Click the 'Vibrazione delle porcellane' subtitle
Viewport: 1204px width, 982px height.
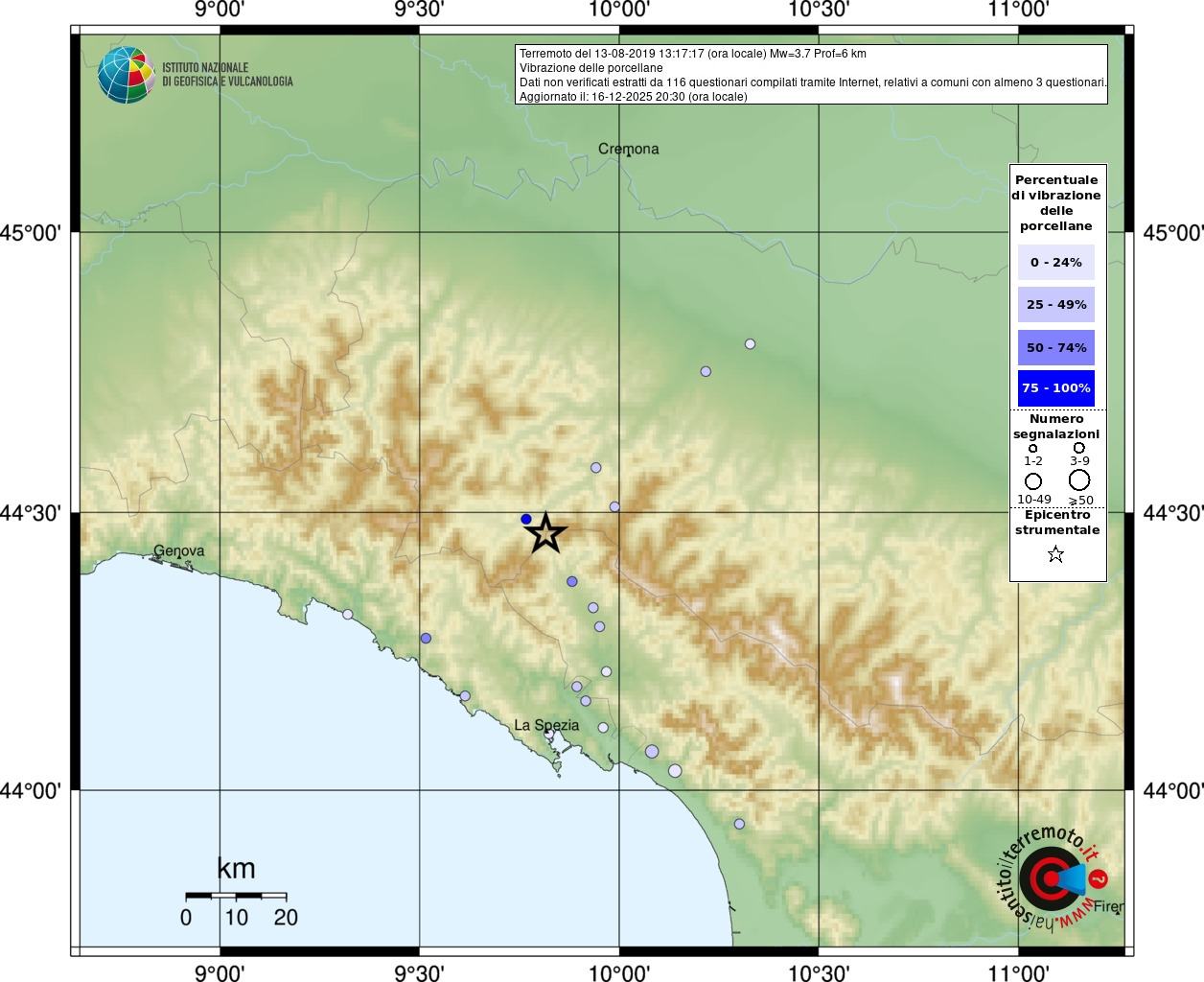[591, 68]
